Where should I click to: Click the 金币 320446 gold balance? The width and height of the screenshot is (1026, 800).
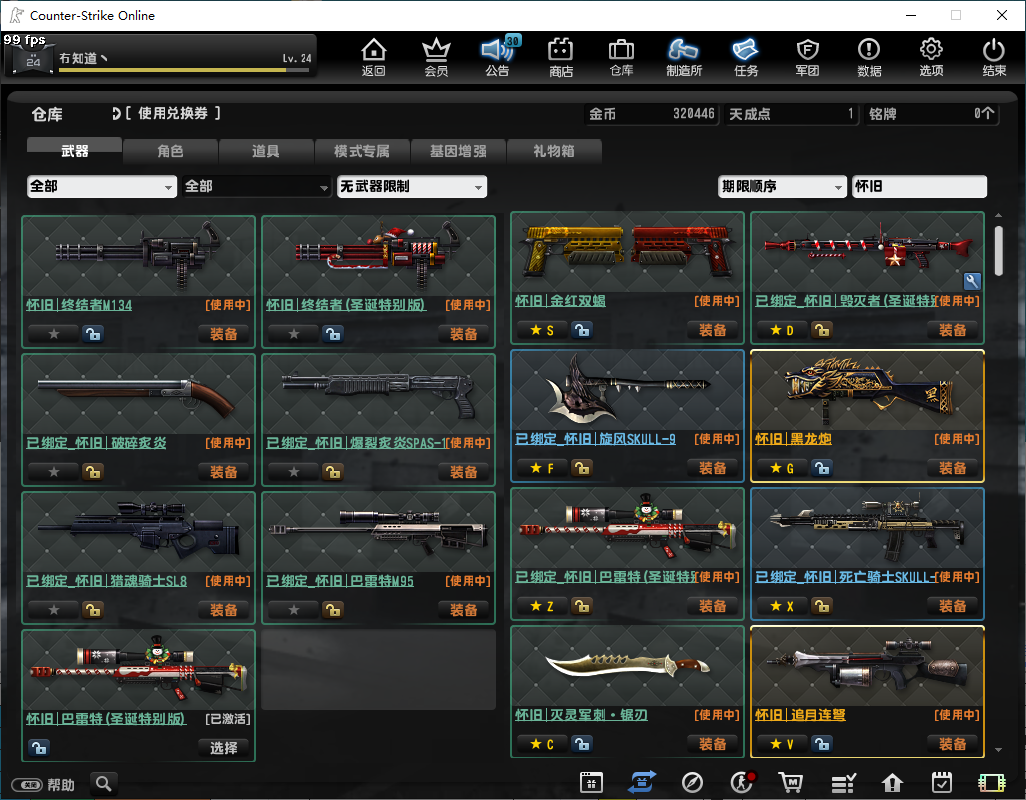(x=652, y=114)
